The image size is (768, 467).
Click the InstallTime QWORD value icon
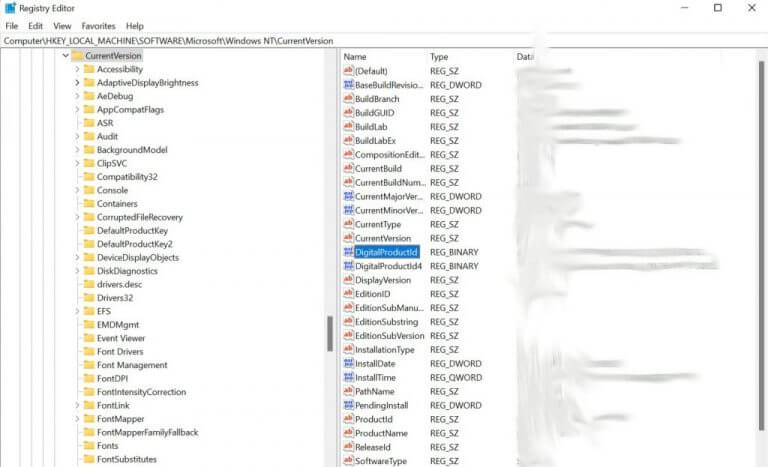[x=348, y=377]
